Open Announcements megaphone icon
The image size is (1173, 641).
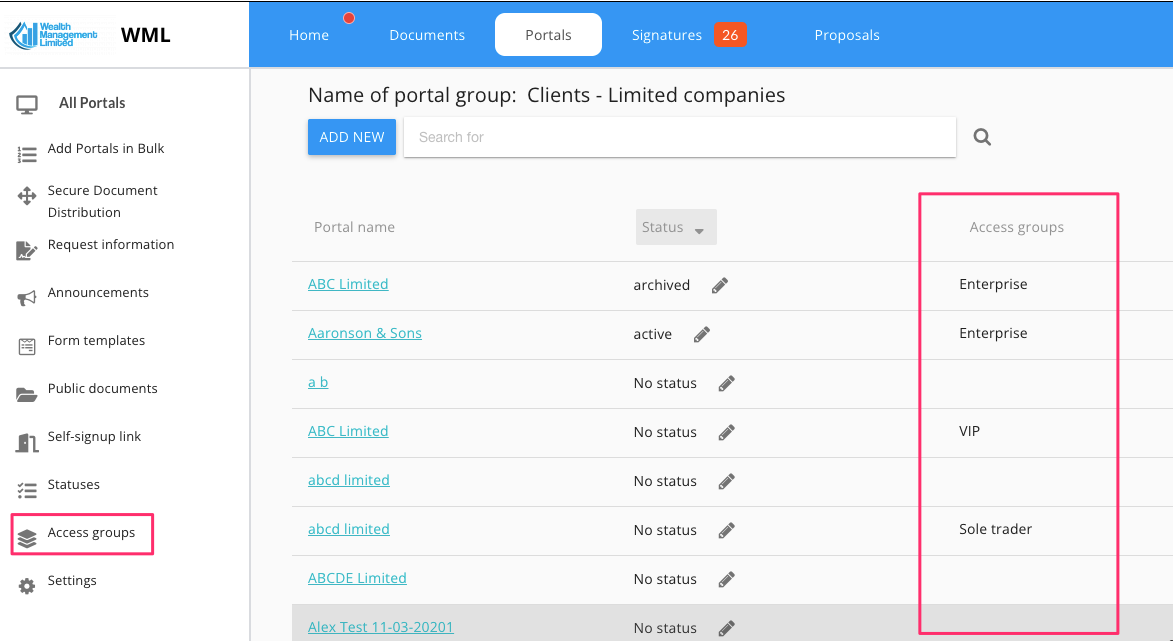pyautogui.click(x=27, y=298)
